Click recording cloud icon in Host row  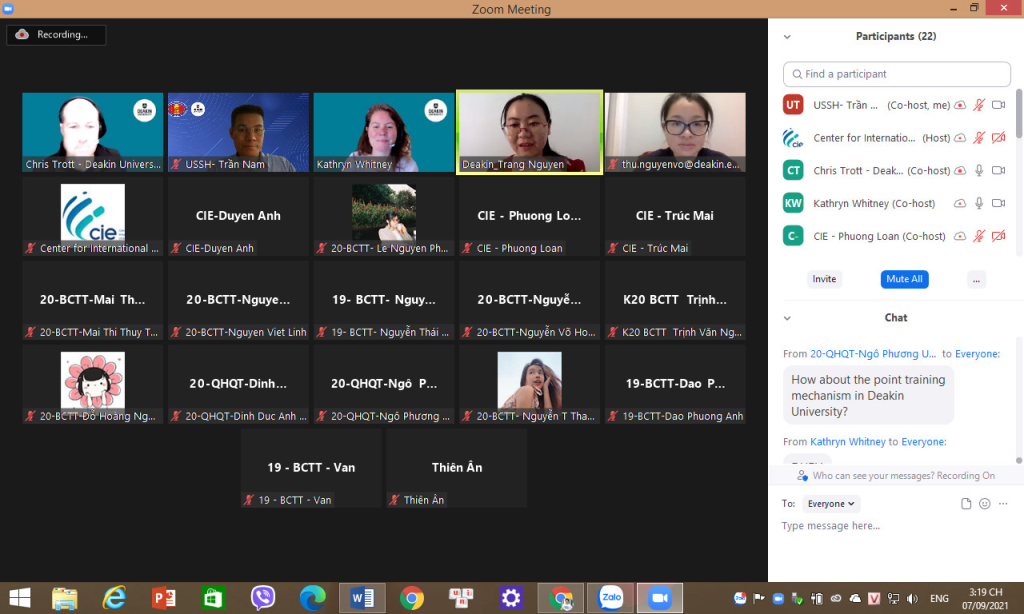pos(959,138)
